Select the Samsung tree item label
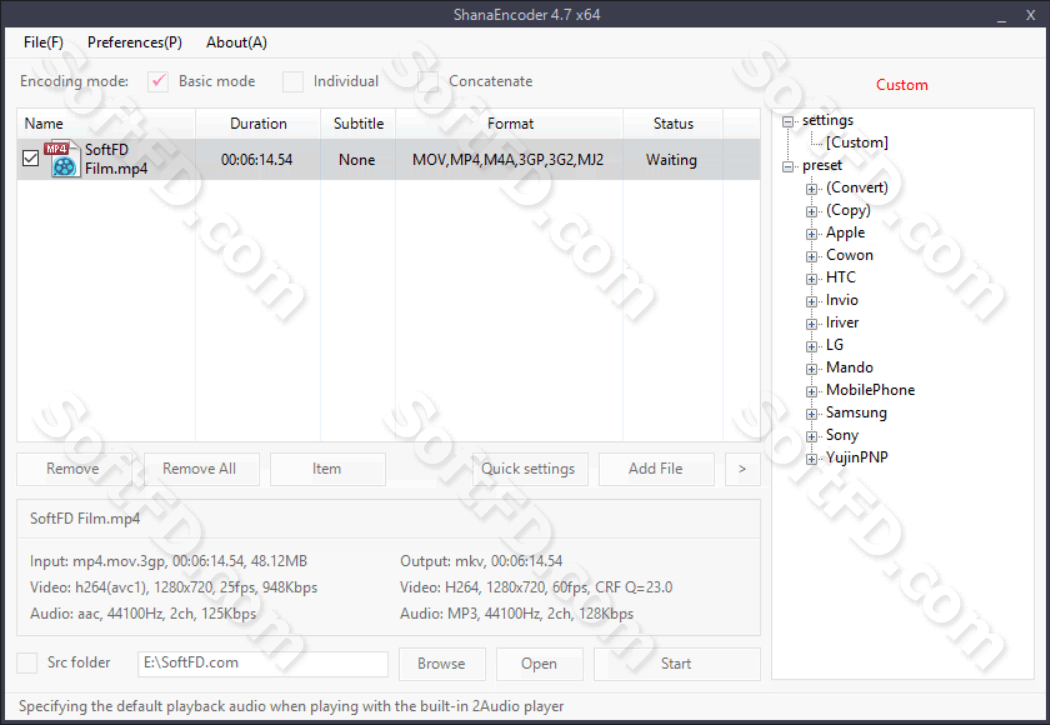This screenshot has height=725, width=1050. pos(856,413)
